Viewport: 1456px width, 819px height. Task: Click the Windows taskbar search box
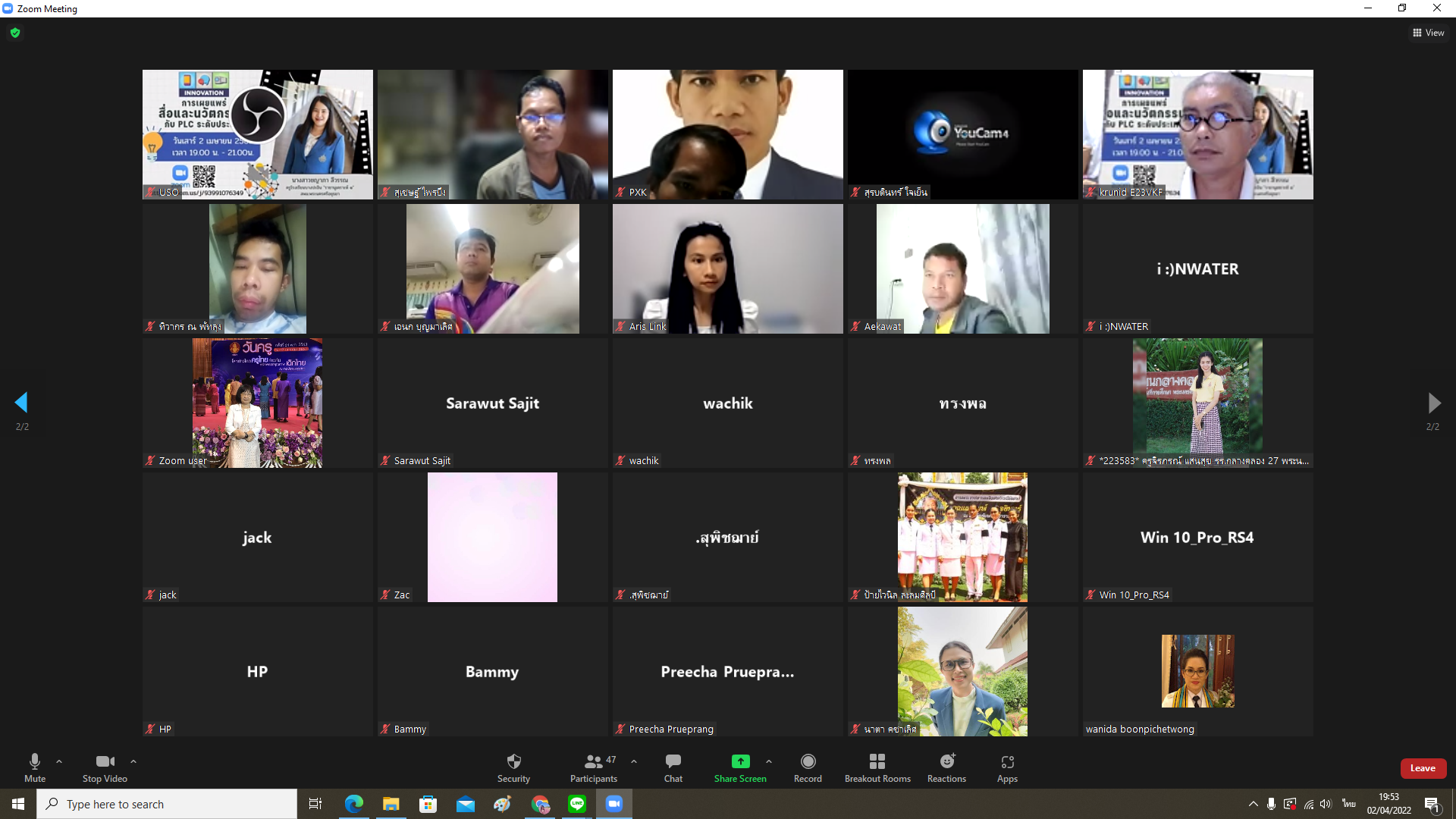click(167, 804)
